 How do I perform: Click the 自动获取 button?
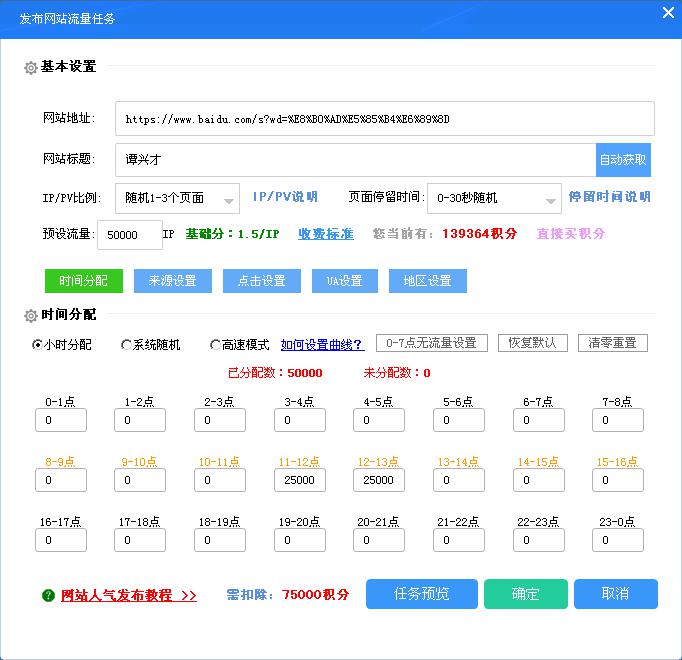(x=623, y=159)
